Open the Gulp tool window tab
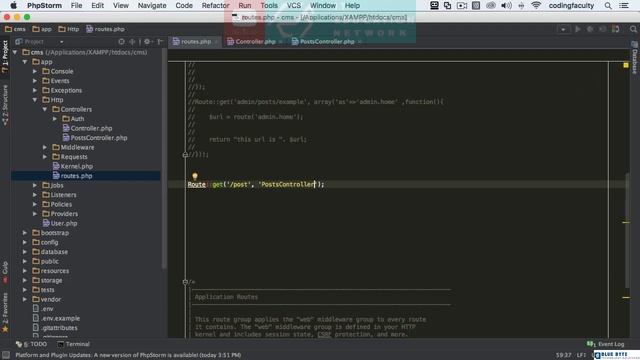640x360 pixels. click(x=5, y=272)
